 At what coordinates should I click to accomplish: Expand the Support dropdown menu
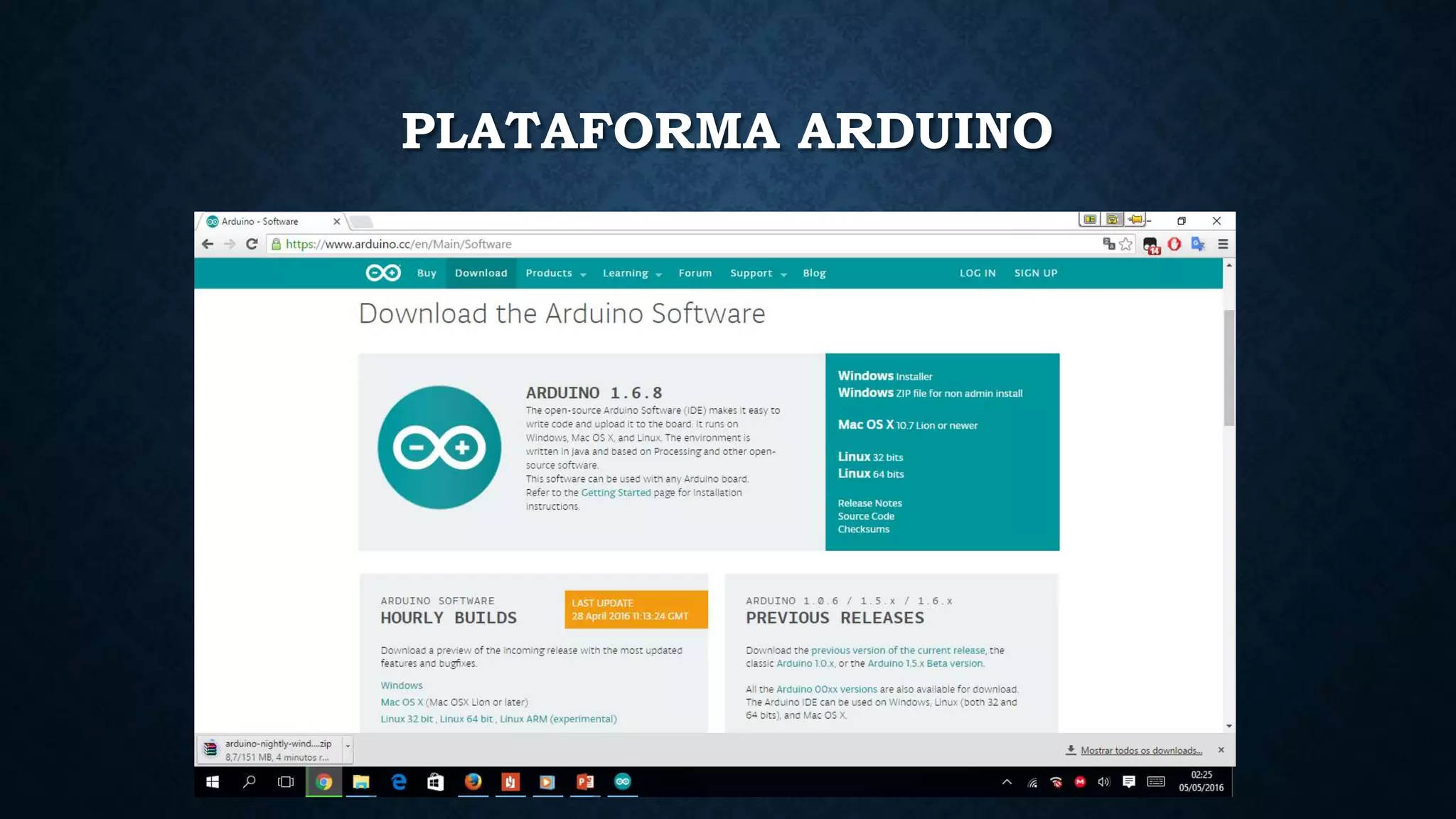[x=758, y=273]
